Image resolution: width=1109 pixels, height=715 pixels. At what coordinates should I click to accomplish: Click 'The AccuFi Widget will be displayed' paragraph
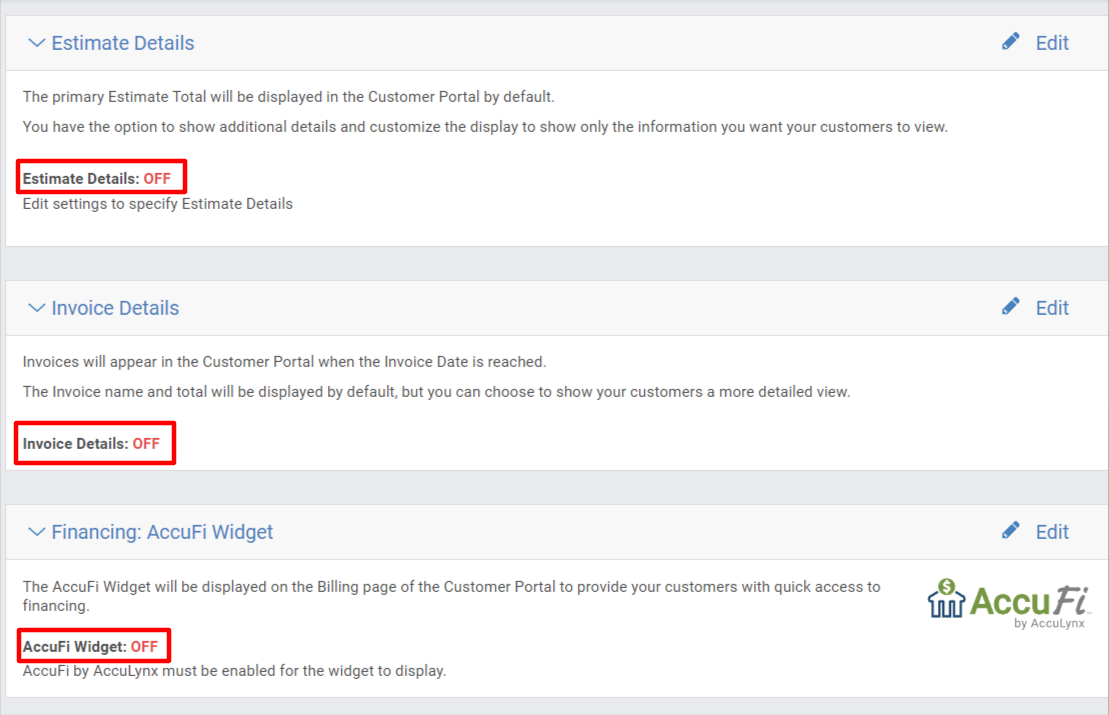pyautogui.click(x=451, y=595)
